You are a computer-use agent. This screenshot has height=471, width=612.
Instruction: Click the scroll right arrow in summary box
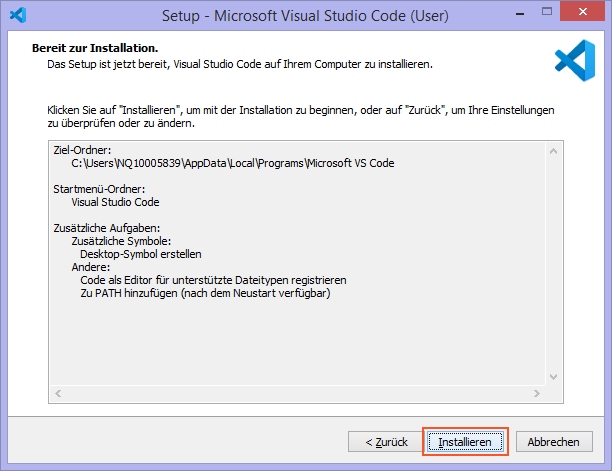pos(537,393)
